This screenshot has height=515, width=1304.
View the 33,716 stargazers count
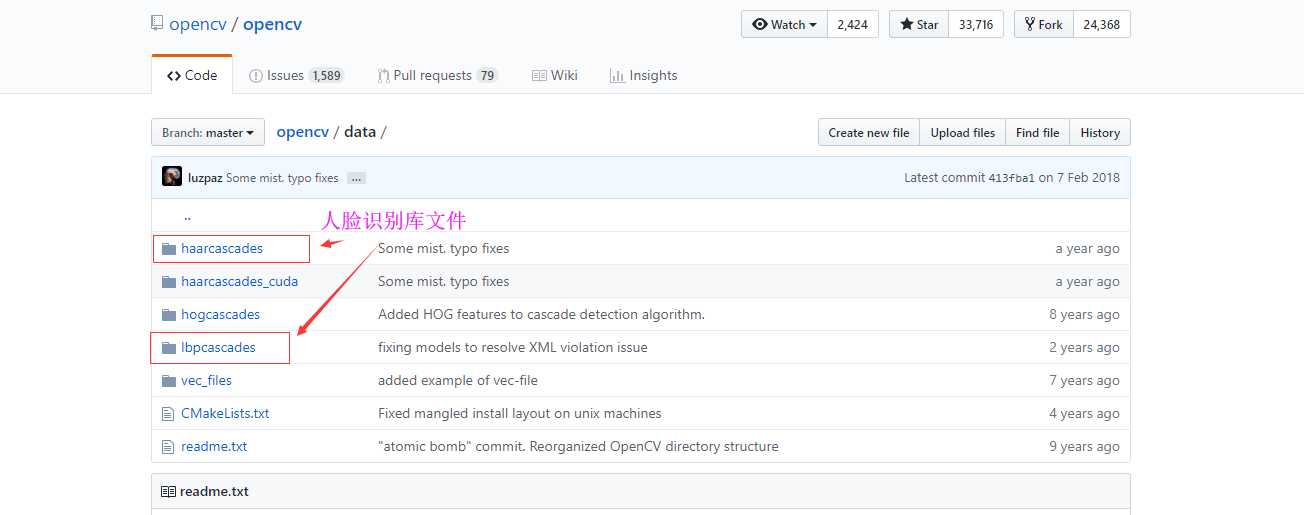(x=976, y=24)
